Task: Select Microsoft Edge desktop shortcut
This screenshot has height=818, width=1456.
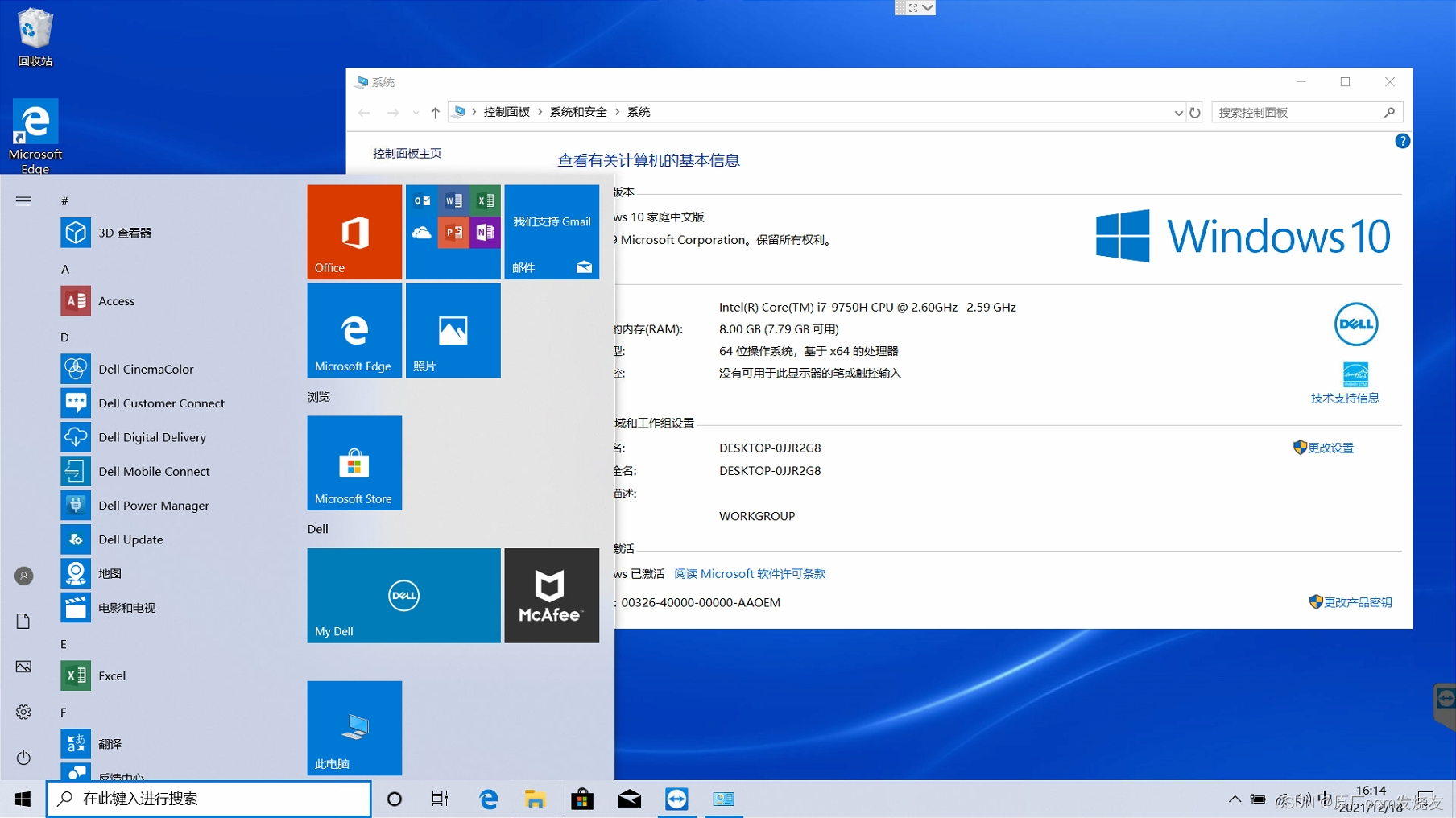Action: tap(35, 137)
